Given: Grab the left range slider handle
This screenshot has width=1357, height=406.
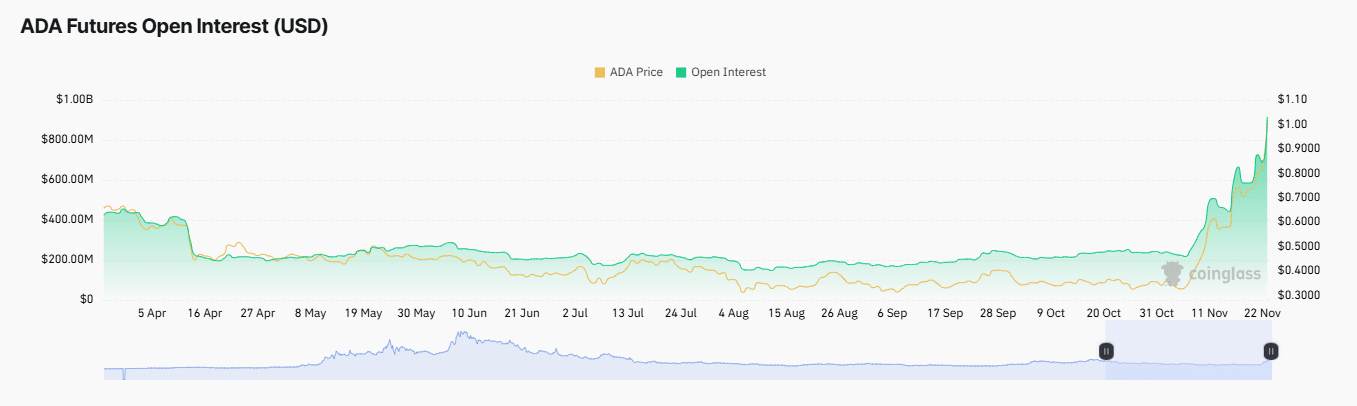Looking at the screenshot, I should click(1106, 351).
